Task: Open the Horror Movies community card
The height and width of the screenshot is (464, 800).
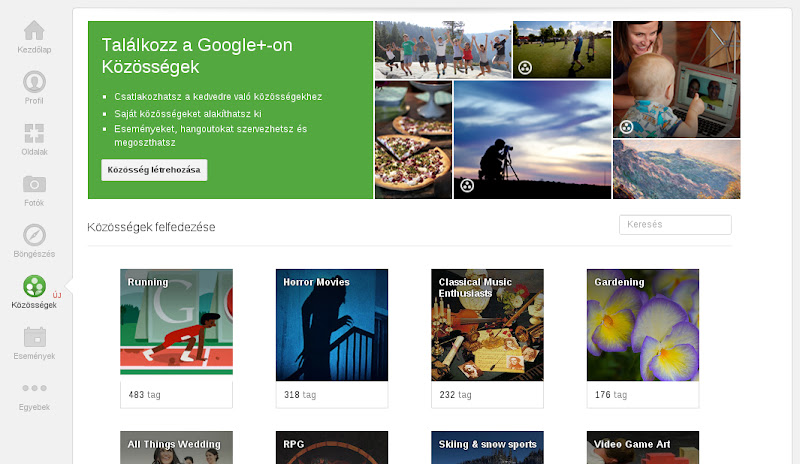Action: pyautogui.click(x=332, y=338)
